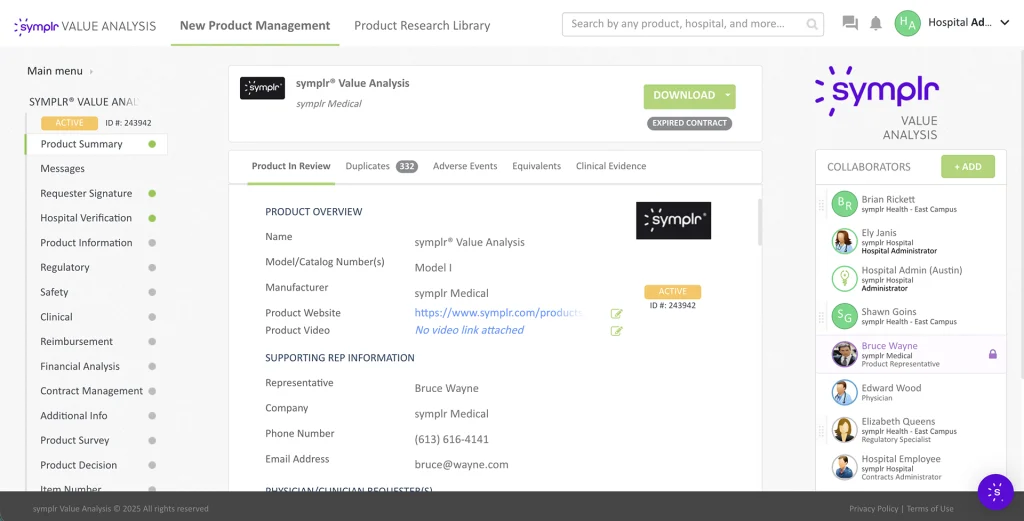Open the purple symplr help widget

pyautogui.click(x=995, y=492)
